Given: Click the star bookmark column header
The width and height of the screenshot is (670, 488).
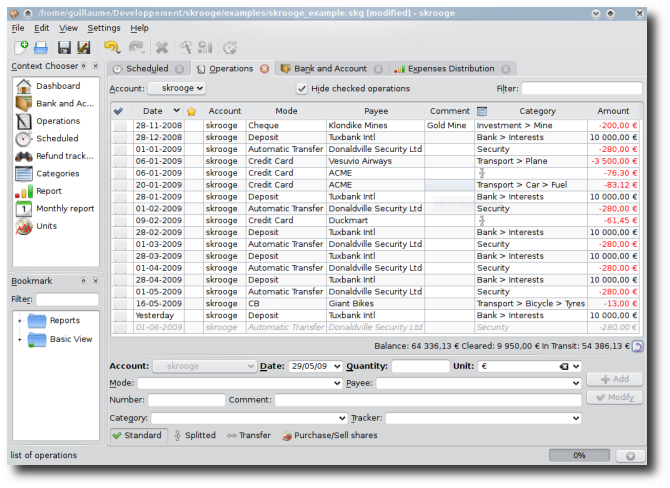Looking at the screenshot, I should click(191, 111).
